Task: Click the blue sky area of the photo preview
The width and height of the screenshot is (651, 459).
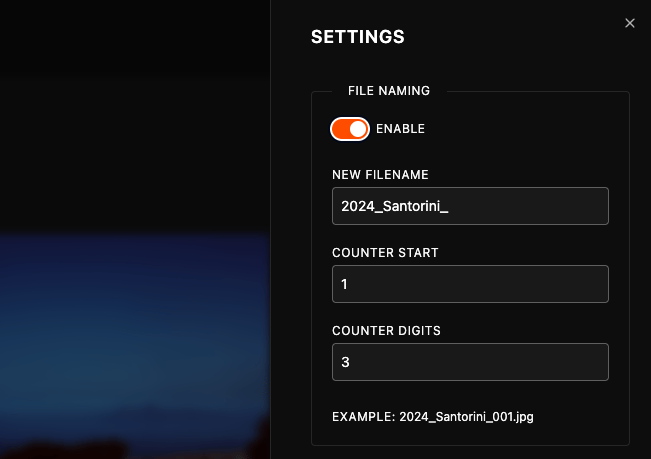Action: click(x=135, y=315)
